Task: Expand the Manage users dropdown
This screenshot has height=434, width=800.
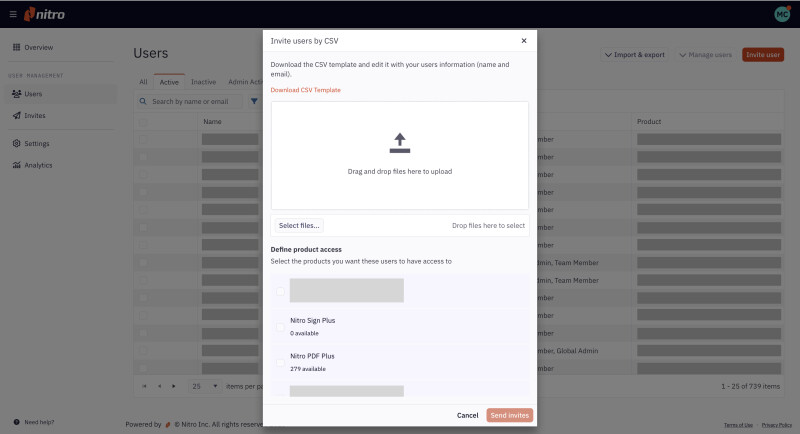Action: pyautogui.click(x=706, y=55)
